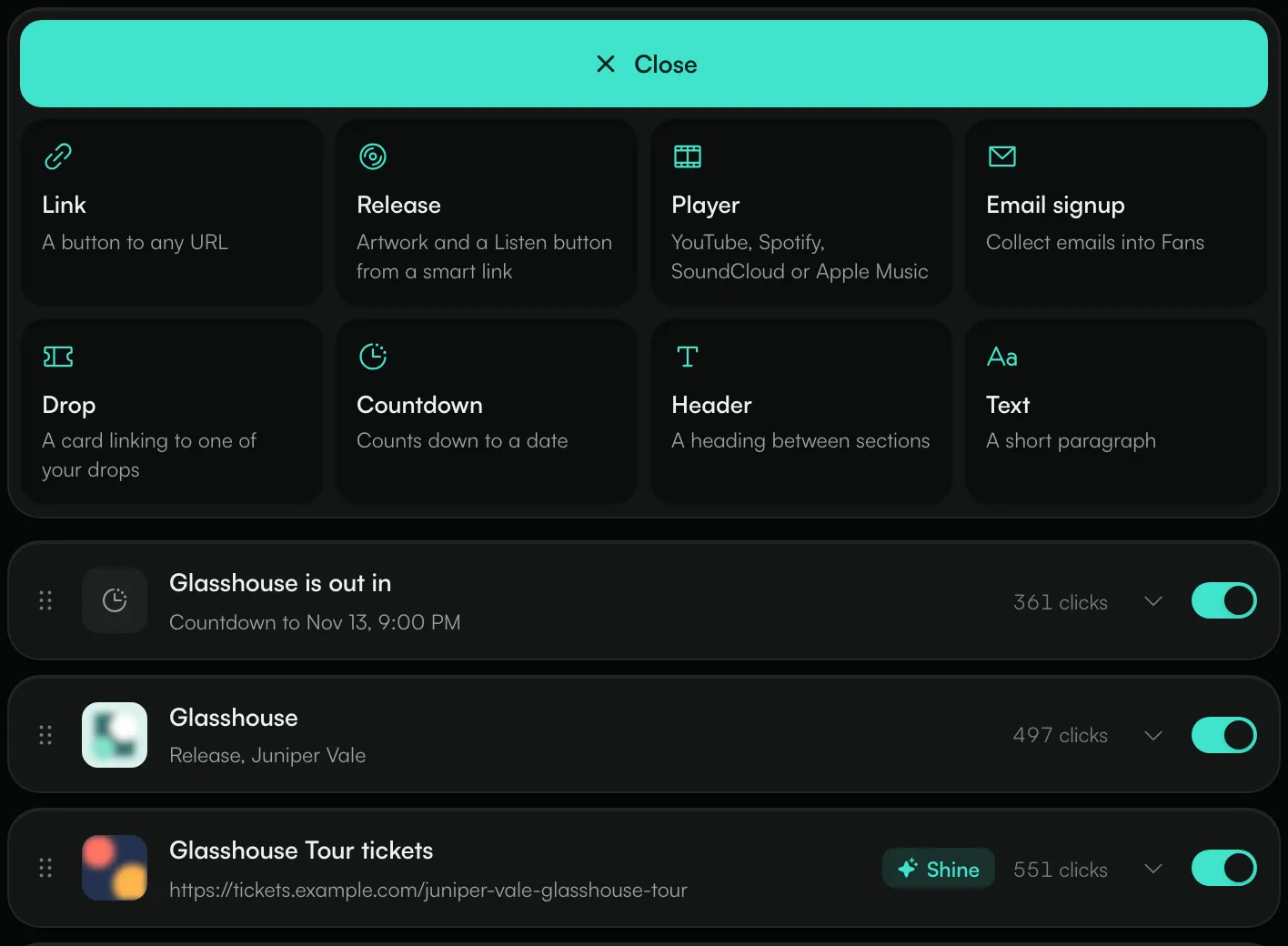Viewport: 1288px width, 946px height.
Task: Click the envelope icon on Email signup card
Action: [1002, 156]
